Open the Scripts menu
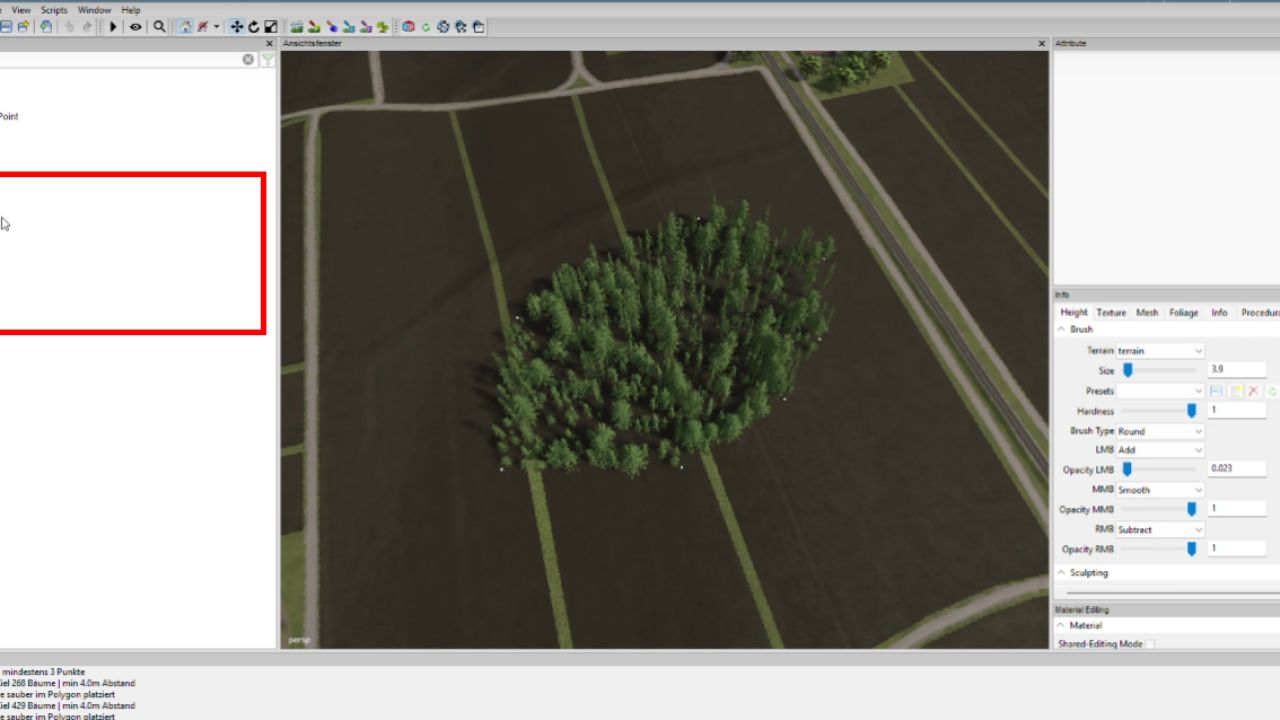This screenshot has width=1280, height=720. point(53,9)
